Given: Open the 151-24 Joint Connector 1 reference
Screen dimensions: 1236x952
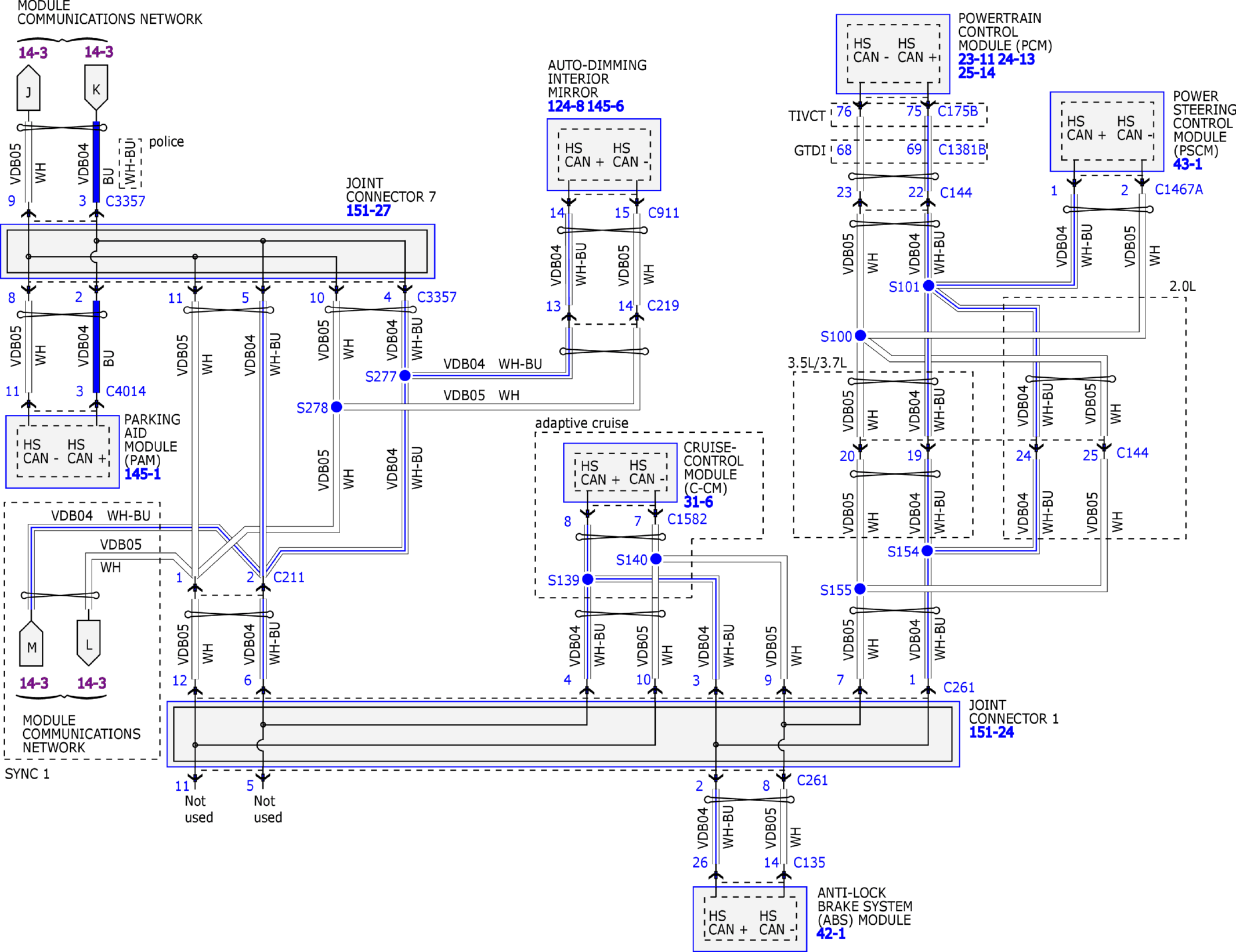Looking at the screenshot, I should click(991, 732).
